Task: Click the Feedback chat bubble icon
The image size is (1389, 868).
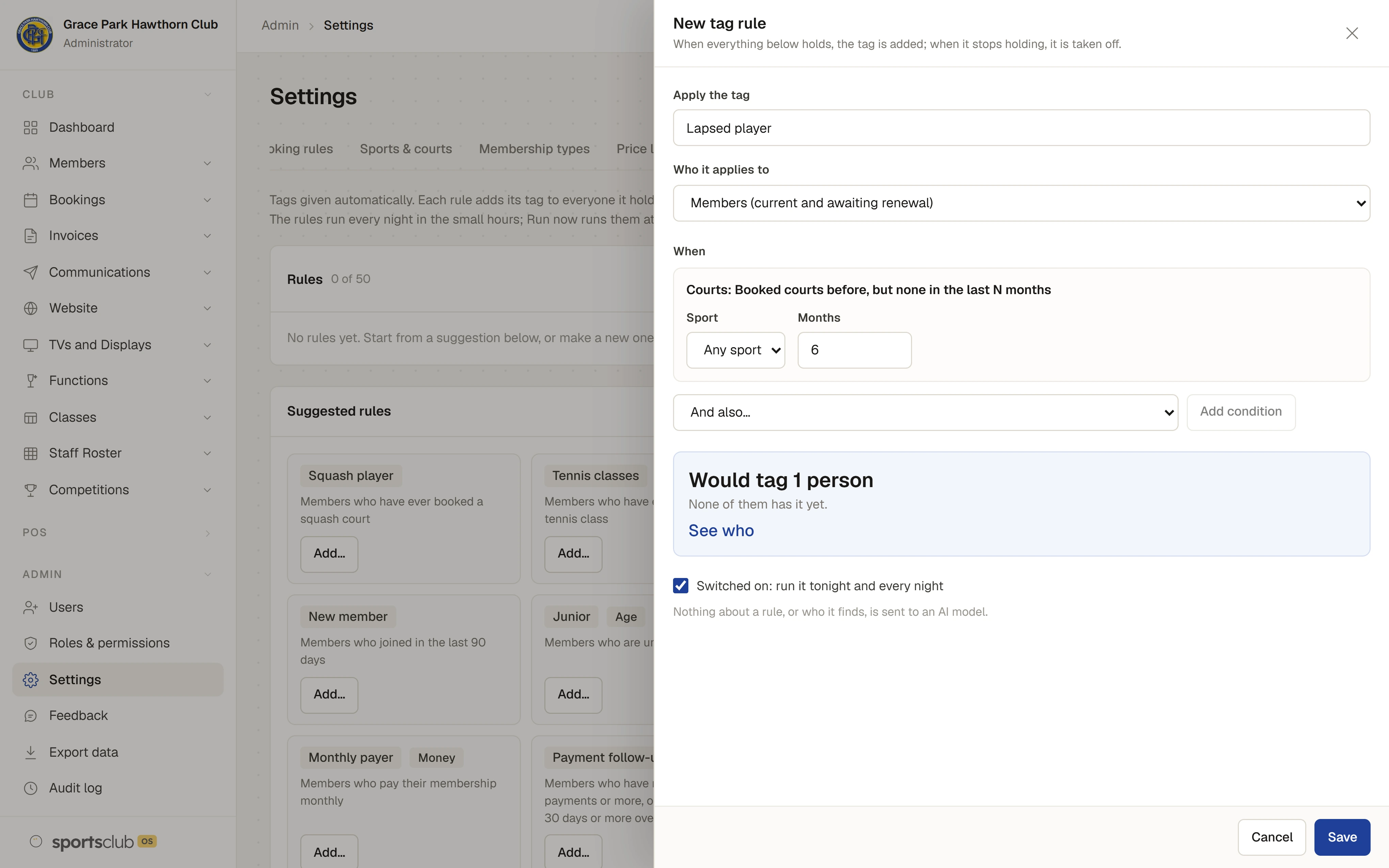Action: (30, 716)
